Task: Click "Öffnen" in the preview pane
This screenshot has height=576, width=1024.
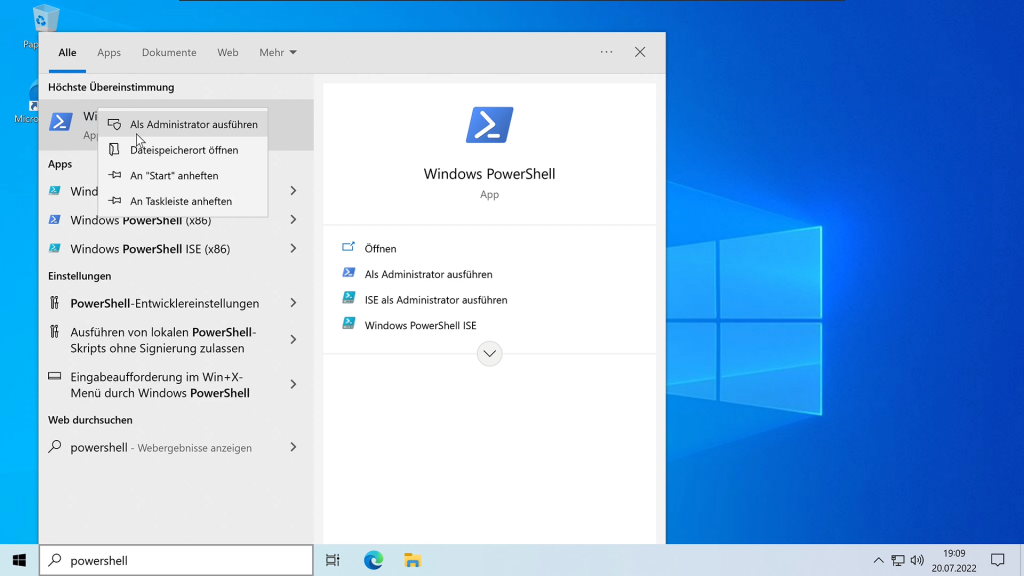Action: coord(380,248)
